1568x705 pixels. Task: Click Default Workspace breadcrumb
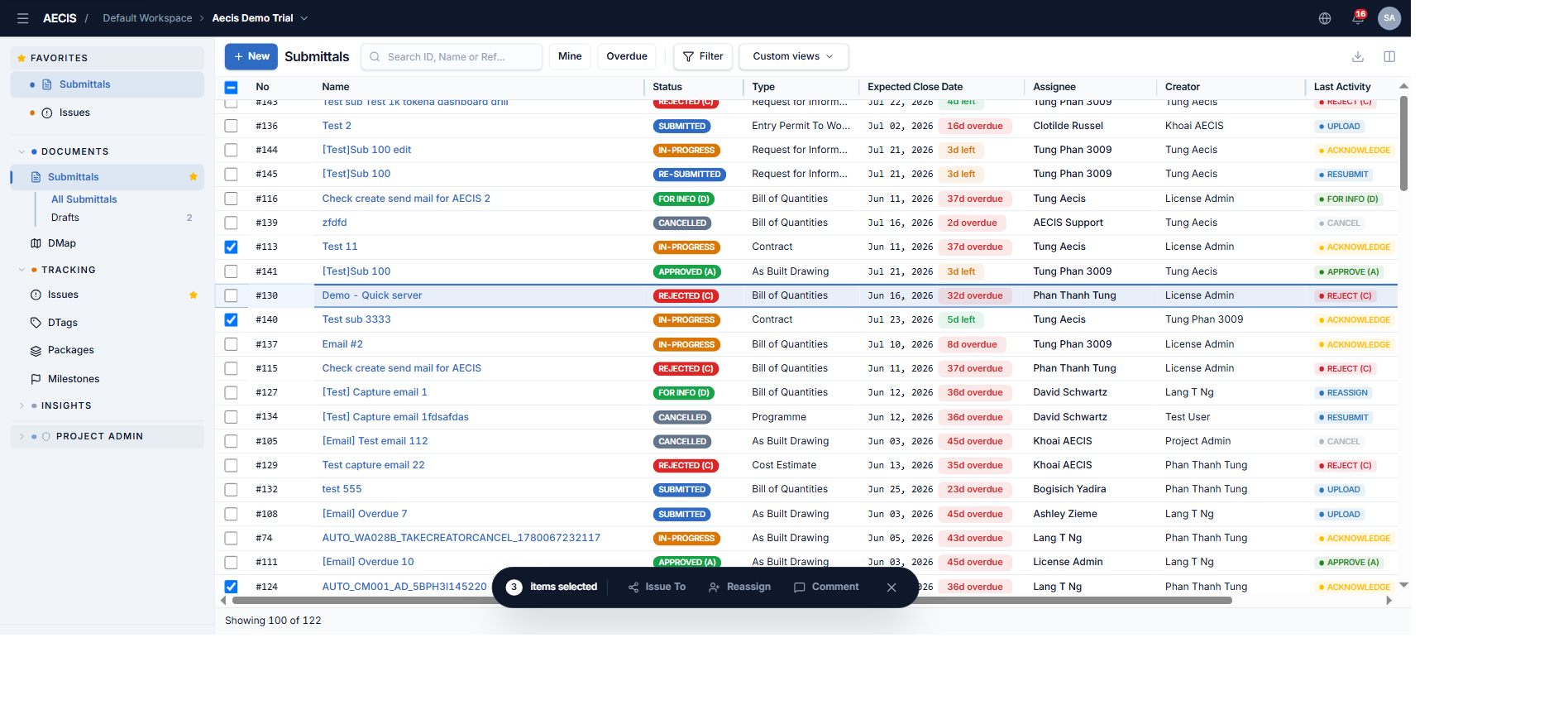click(x=147, y=18)
